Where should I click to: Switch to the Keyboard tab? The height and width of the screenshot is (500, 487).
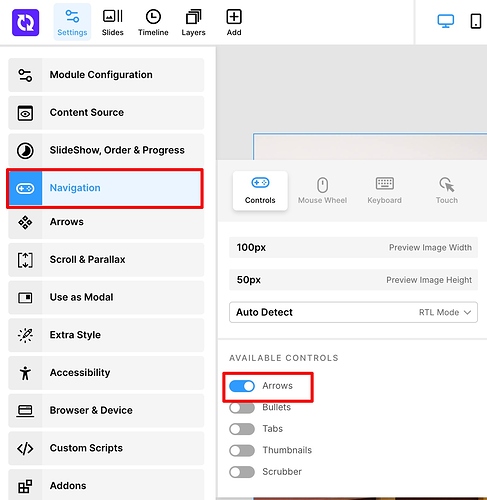[384, 191]
